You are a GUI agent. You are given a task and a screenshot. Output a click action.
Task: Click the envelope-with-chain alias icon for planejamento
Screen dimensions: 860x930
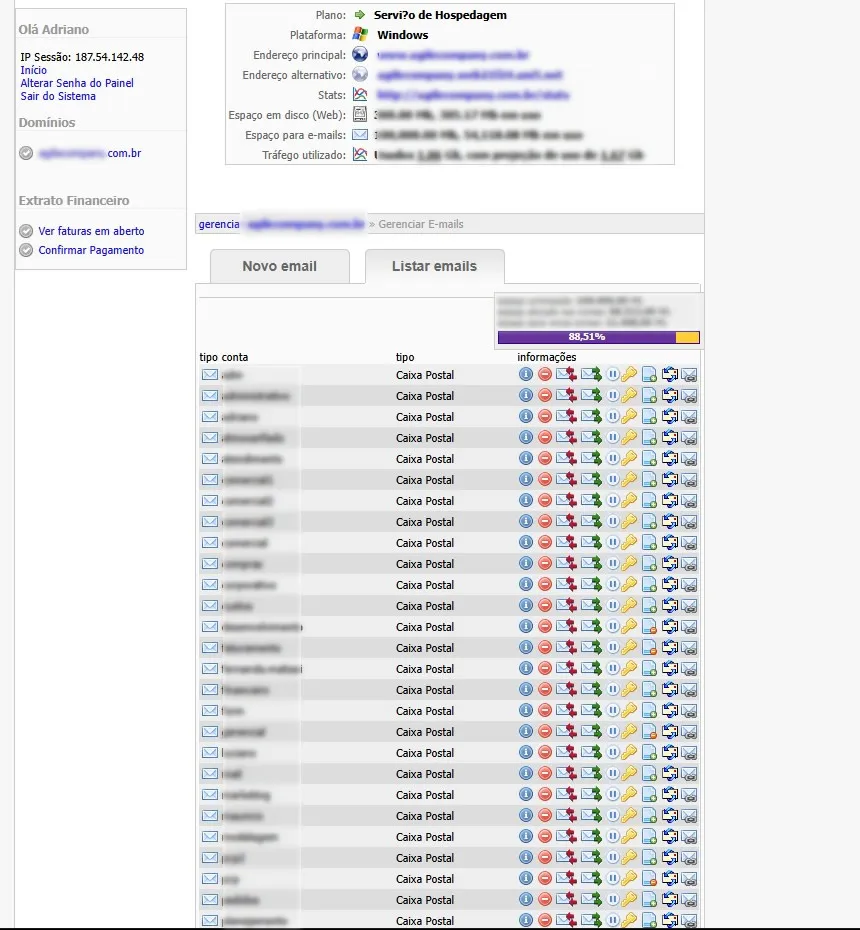point(688,920)
